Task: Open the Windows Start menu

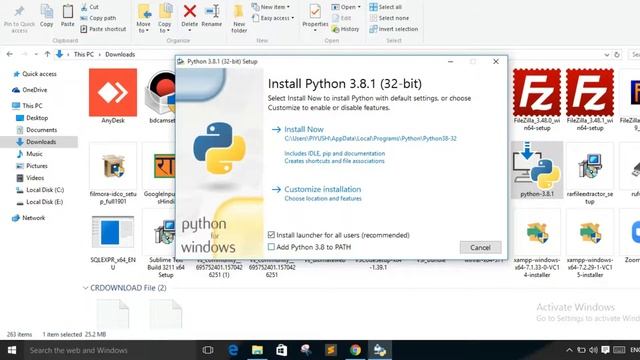Action: 12,350
